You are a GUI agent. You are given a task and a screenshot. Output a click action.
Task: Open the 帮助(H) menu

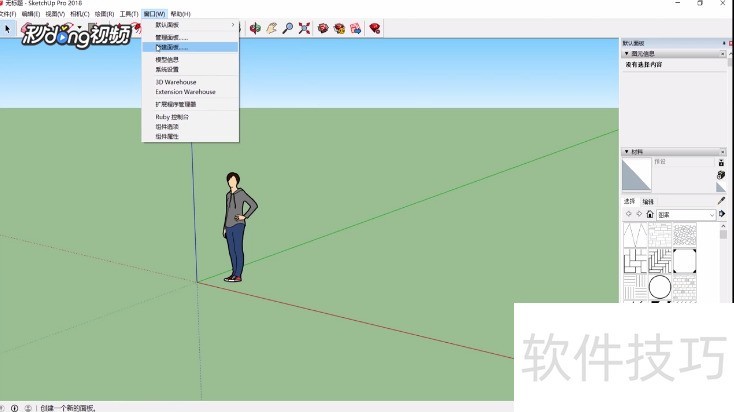180,14
